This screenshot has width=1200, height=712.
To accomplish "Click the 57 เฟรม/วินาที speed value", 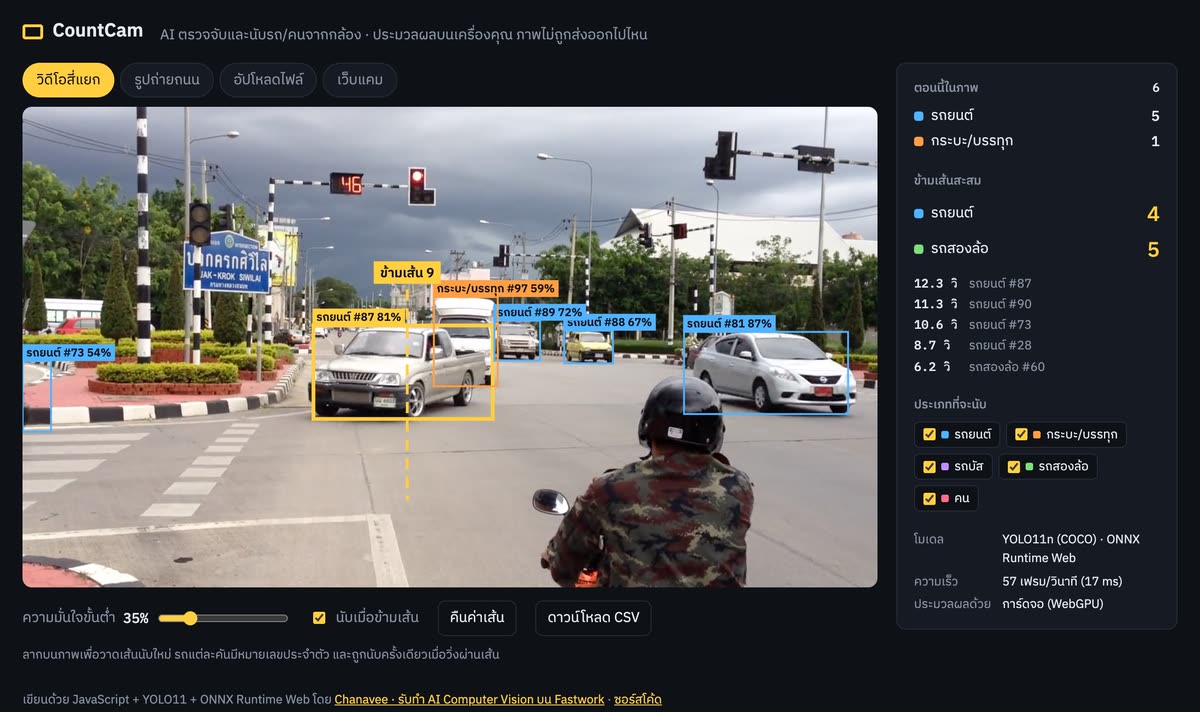I will point(1062,581).
